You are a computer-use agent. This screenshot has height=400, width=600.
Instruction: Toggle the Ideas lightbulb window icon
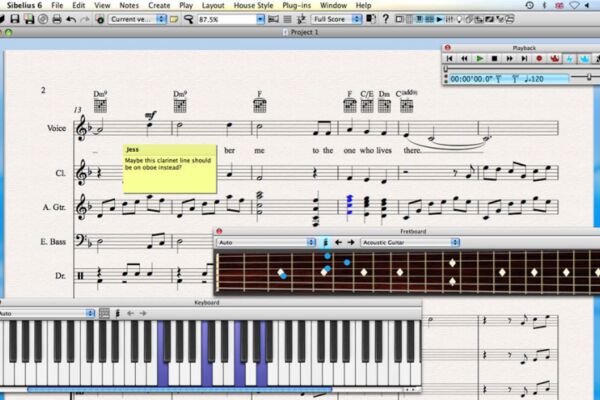(459, 19)
